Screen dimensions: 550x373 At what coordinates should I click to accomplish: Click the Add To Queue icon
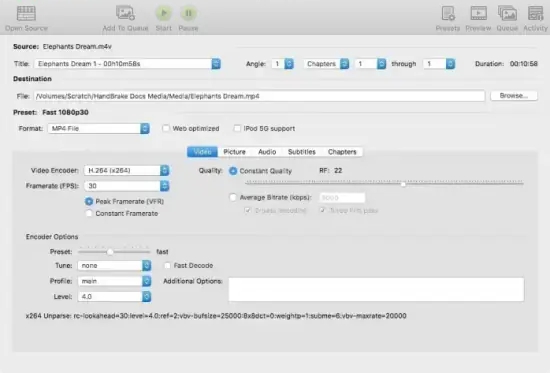click(125, 13)
